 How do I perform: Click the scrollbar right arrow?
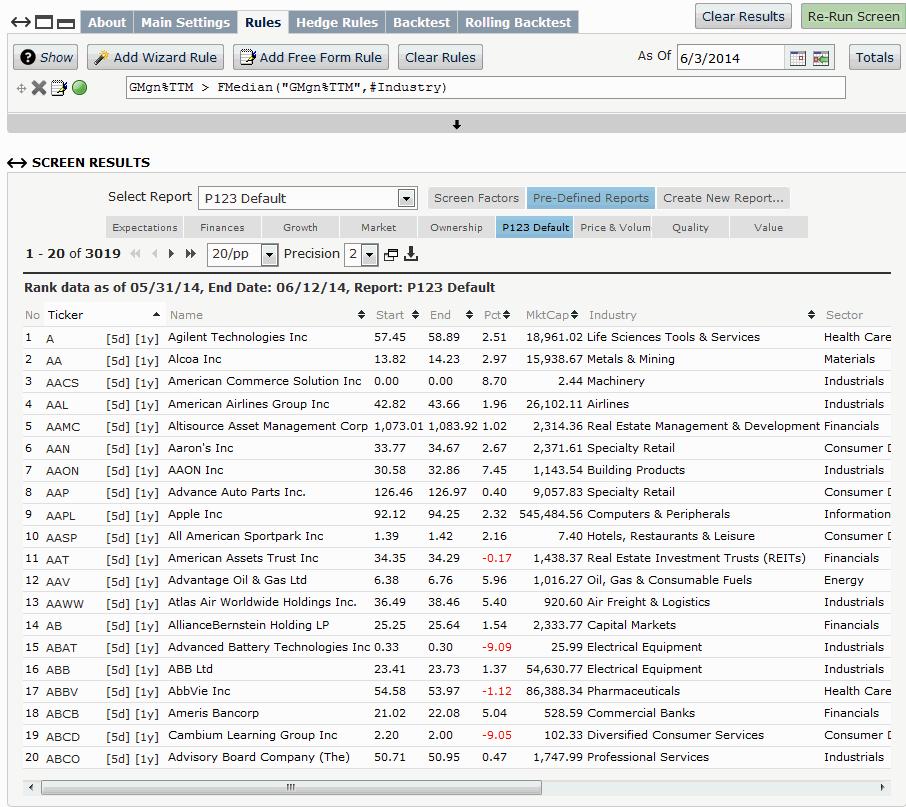pyautogui.click(x=882, y=787)
